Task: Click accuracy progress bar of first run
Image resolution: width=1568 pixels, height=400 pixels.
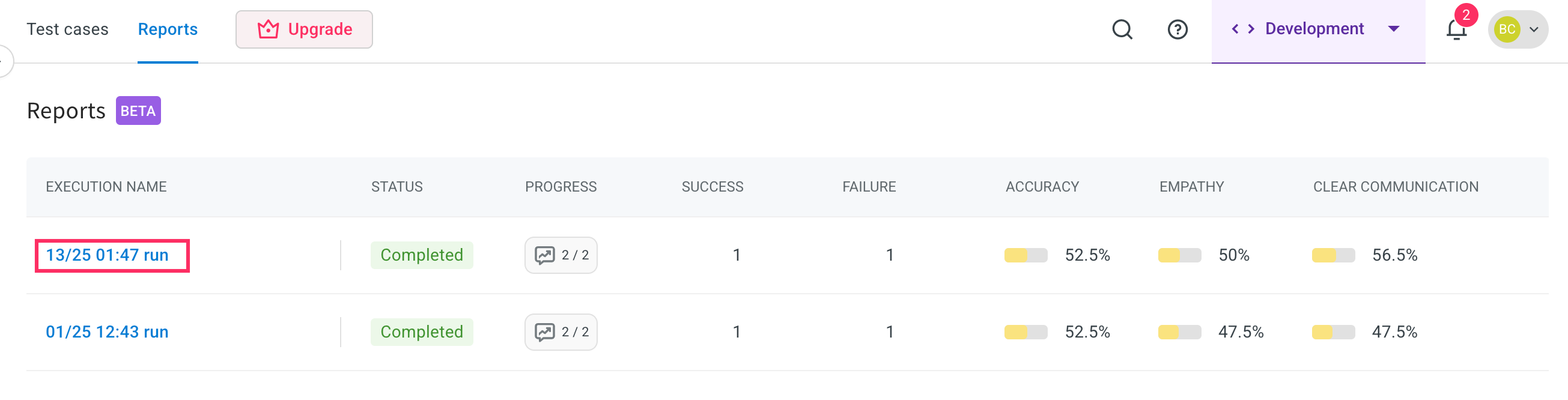Action: point(1026,255)
